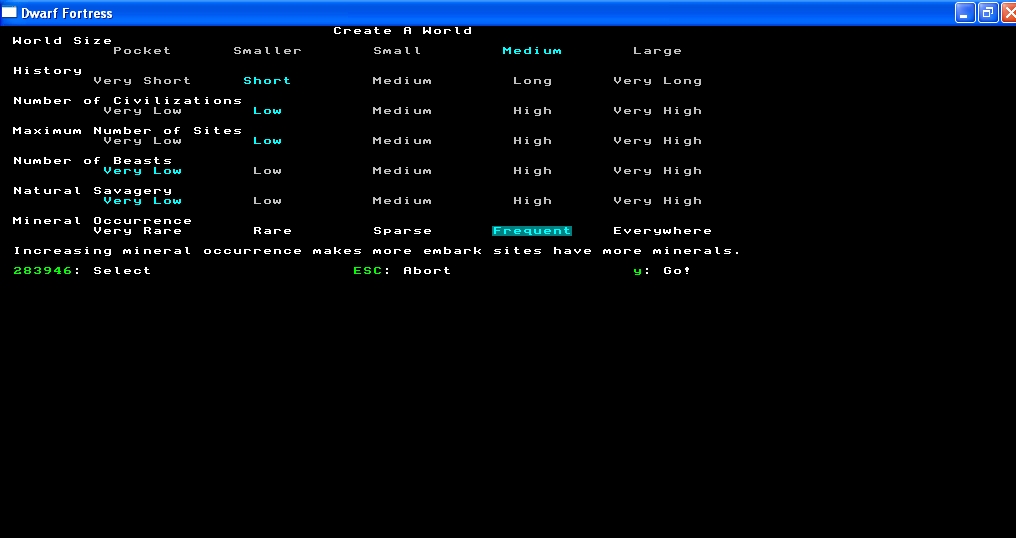Set Number of Beasts to Very Low
This screenshot has width=1016, height=538.
pos(143,170)
